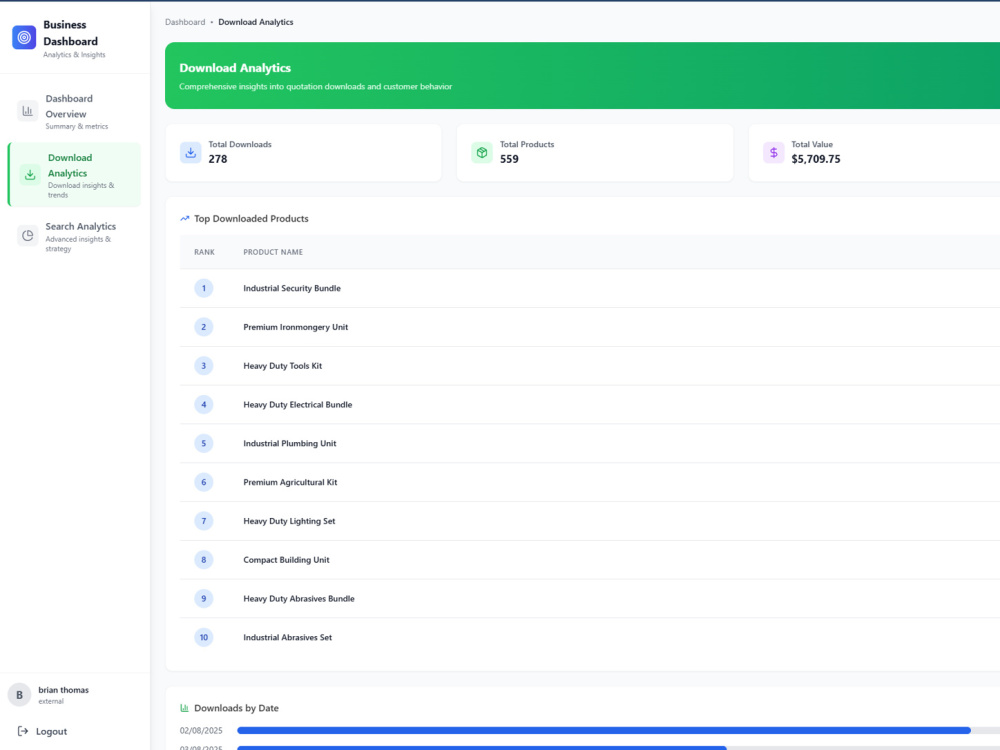Click the rank 5 badge
This screenshot has width=1000, height=750.
click(204, 443)
